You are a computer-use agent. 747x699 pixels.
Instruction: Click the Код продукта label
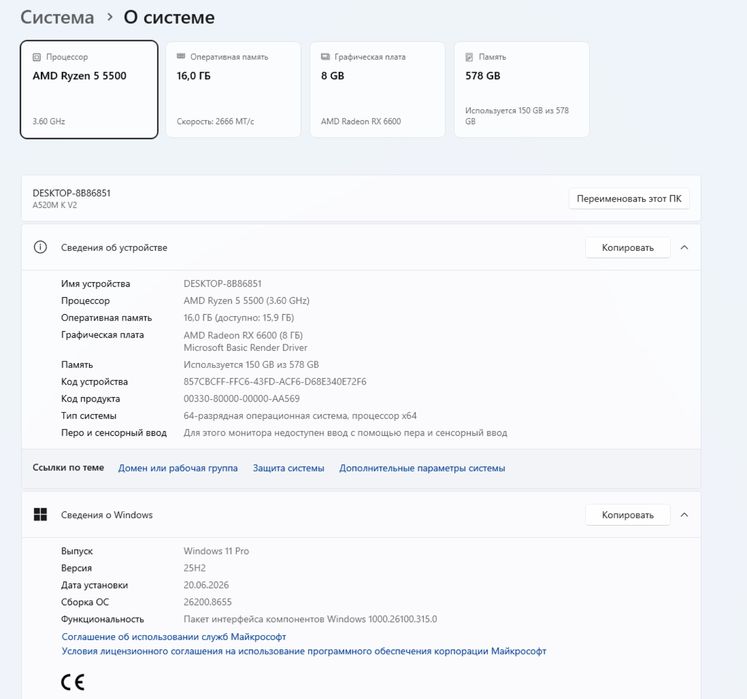(x=91, y=399)
